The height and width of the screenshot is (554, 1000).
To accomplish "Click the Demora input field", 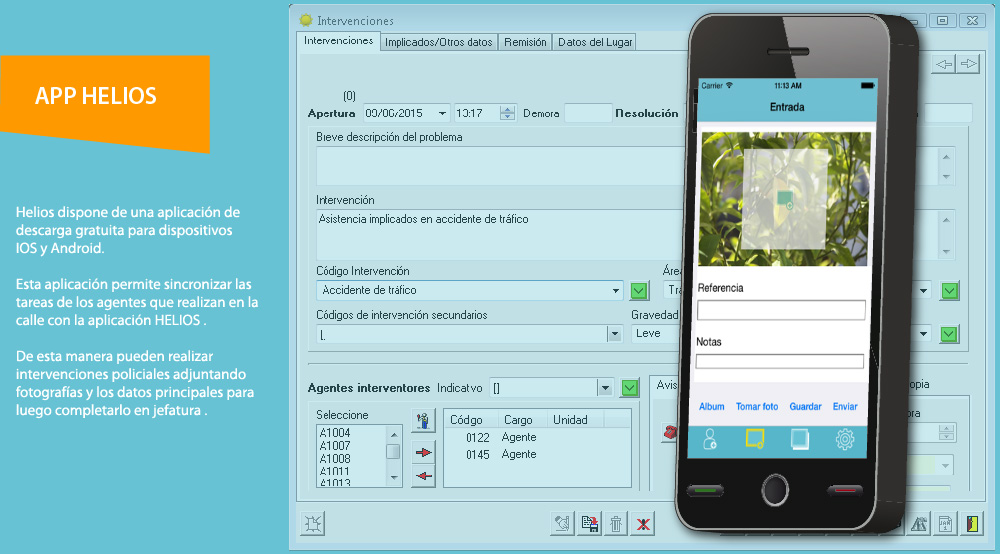I will coord(588,113).
